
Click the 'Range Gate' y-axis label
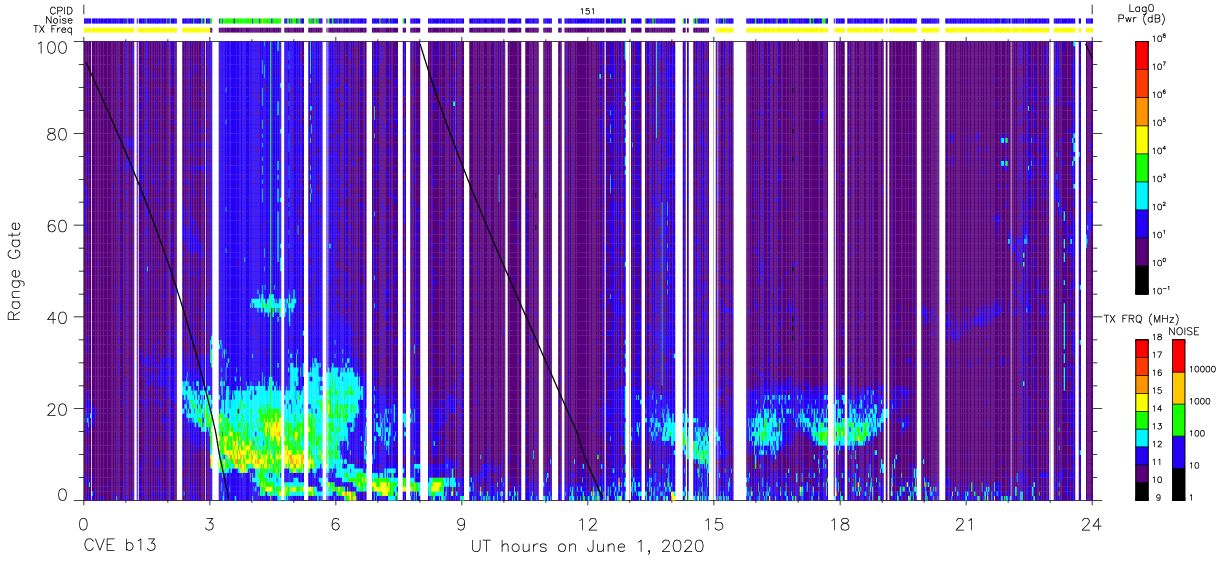coord(16,271)
